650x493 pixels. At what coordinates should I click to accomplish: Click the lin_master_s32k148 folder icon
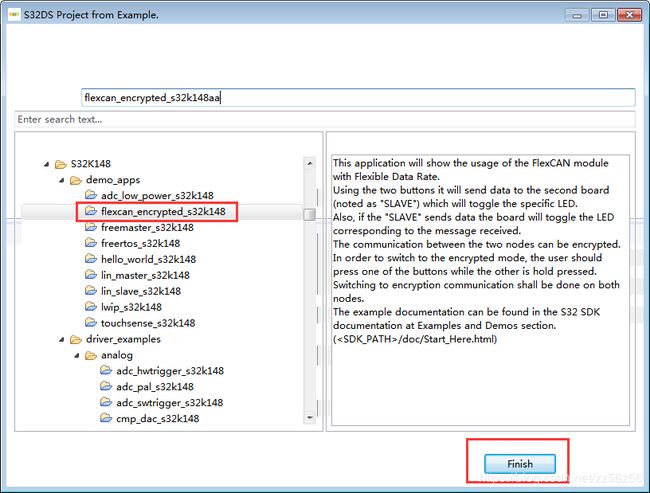(x=91, y=275)
